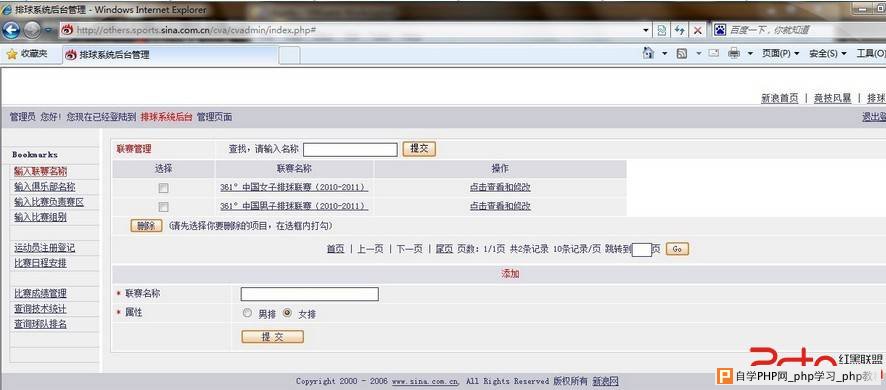
Task: Click the 排球系统后台 red header text
Action: pos(166,117)
